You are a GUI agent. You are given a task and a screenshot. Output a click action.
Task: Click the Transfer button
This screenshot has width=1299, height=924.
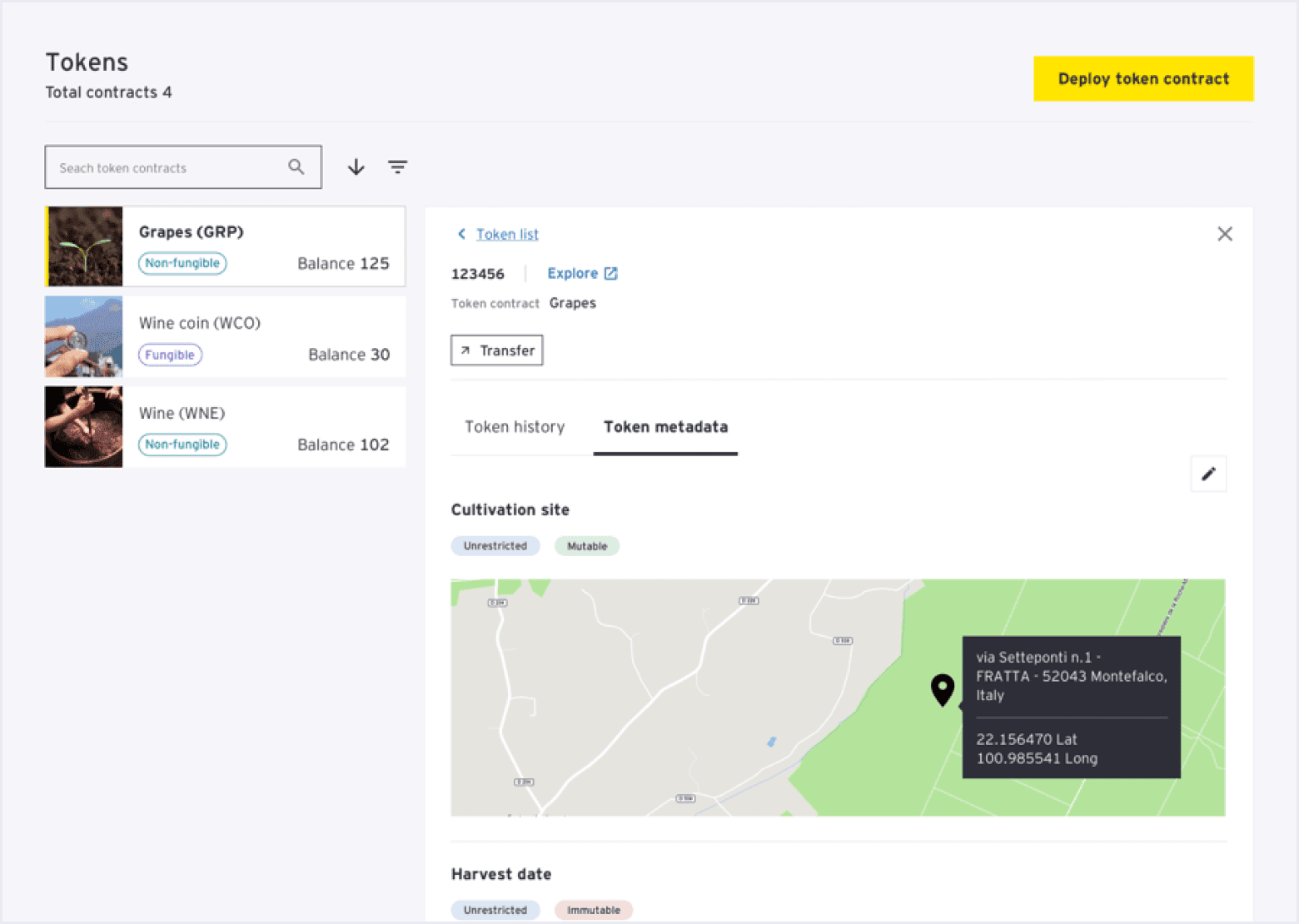pyautogui.click(x=497, y=350)
